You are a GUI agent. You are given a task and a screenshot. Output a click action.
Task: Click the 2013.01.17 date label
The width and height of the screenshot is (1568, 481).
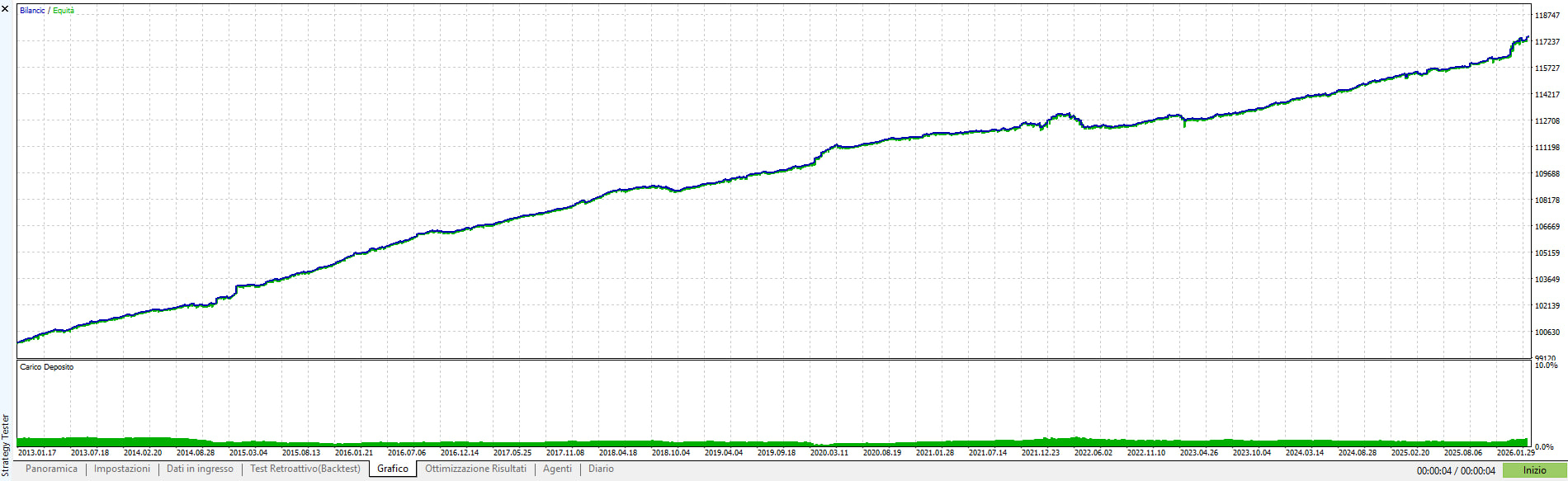point(37,452)
